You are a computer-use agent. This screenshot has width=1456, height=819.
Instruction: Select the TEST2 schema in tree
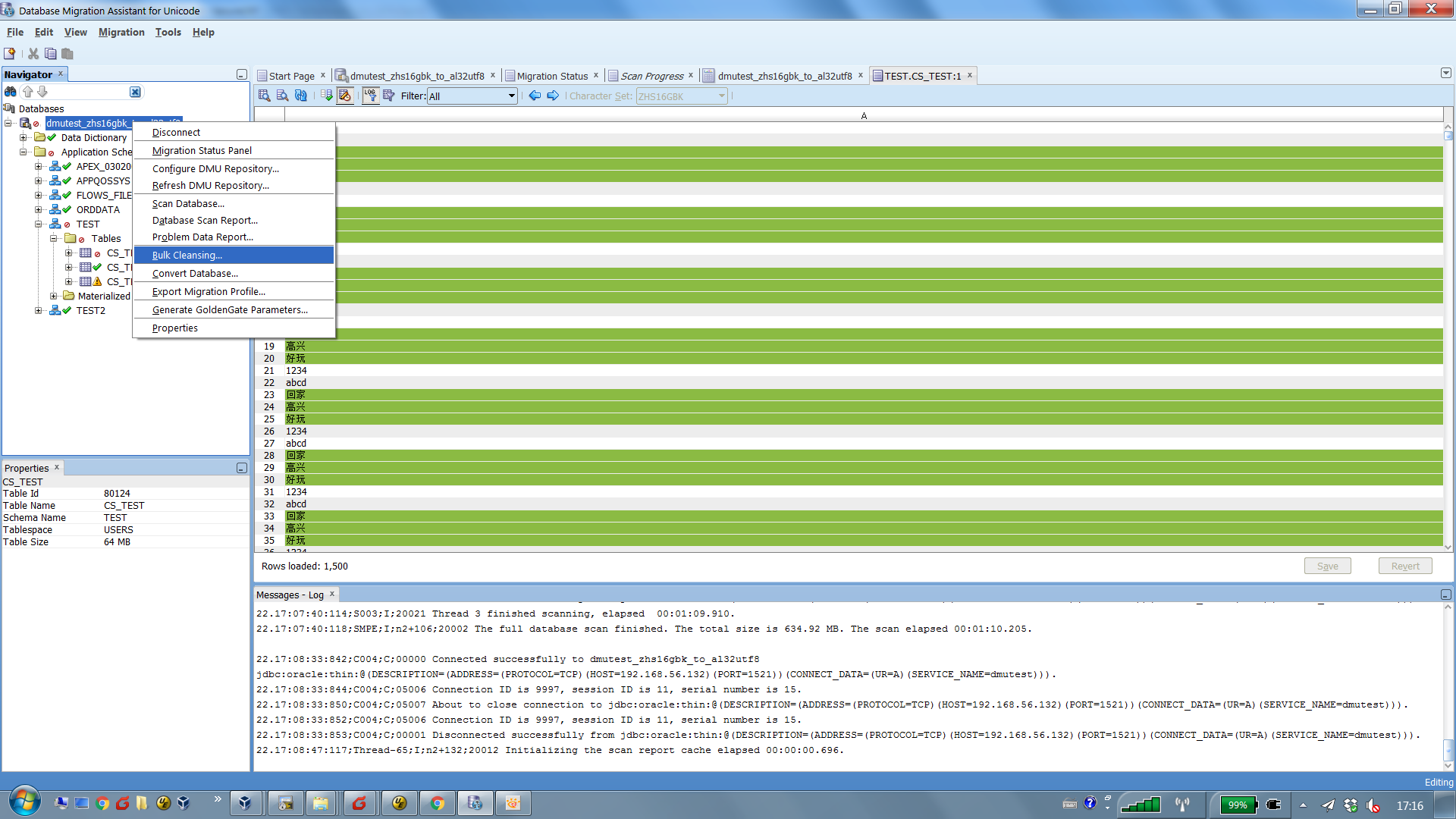point(90,310)
